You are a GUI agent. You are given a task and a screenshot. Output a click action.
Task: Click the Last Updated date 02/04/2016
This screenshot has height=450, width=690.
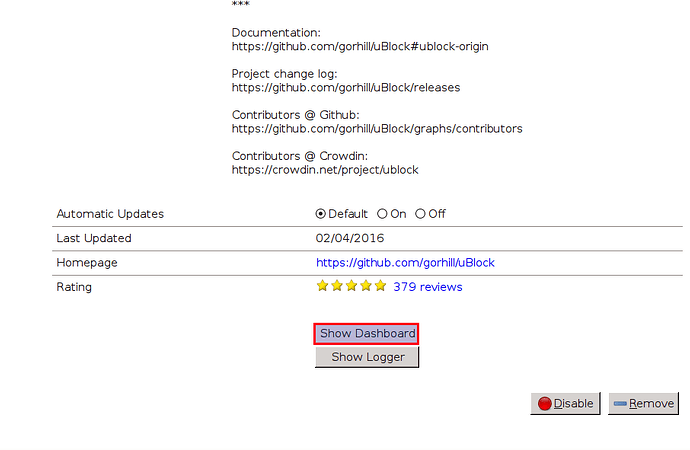(350, 238)
